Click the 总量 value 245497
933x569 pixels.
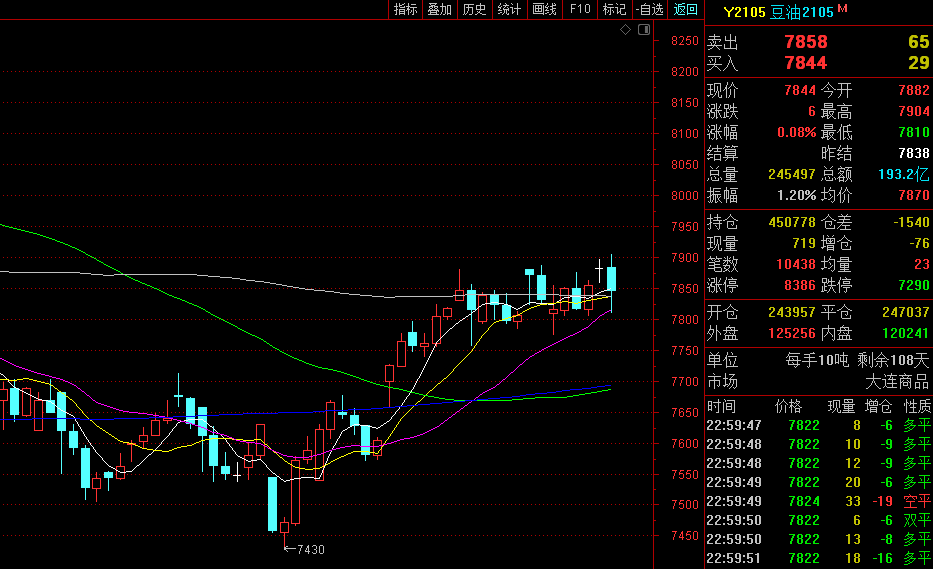[792, 174]
